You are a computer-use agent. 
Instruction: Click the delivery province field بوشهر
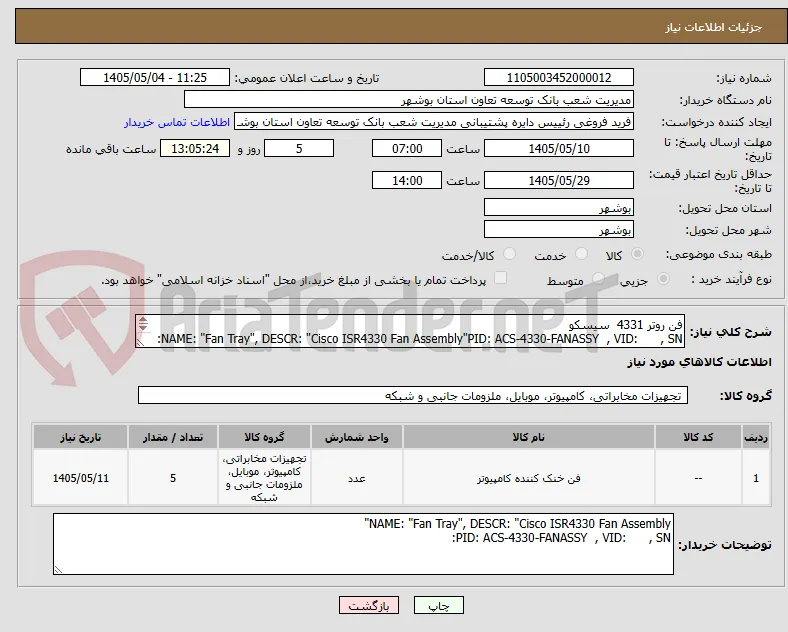coord(558,207)
